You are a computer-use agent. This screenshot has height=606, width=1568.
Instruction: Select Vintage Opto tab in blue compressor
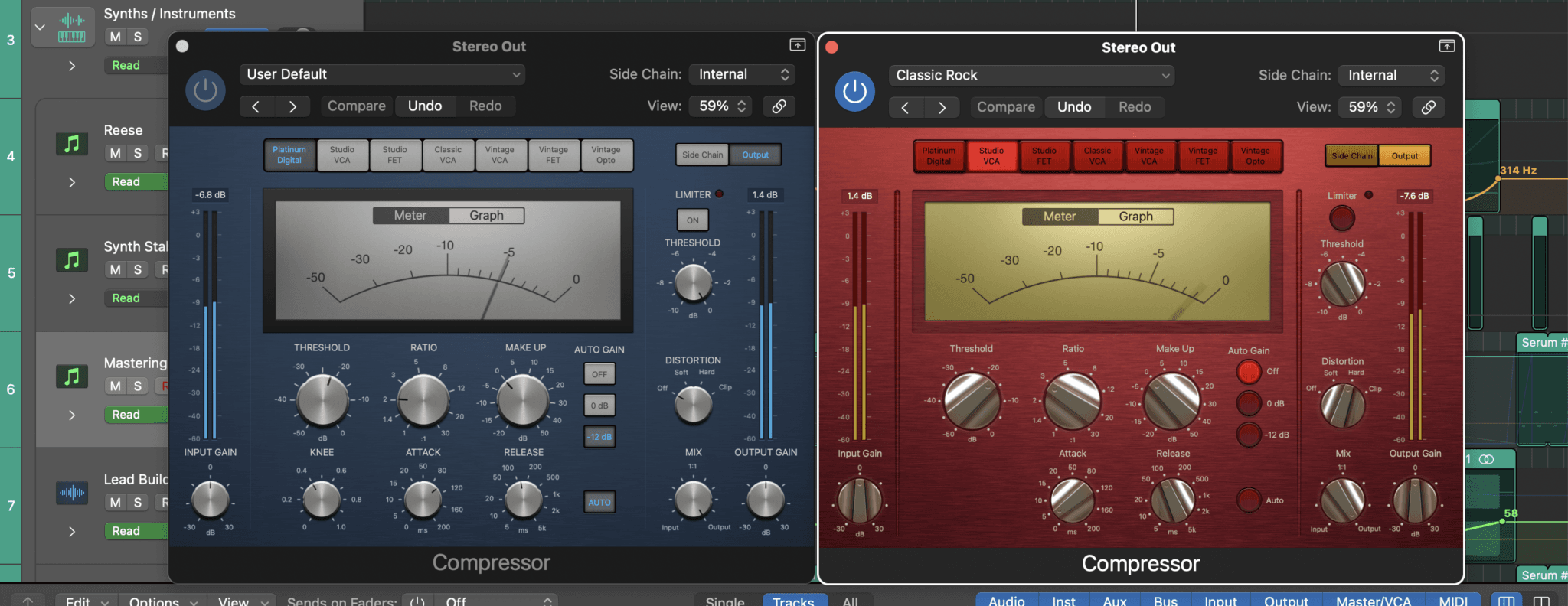606,155
